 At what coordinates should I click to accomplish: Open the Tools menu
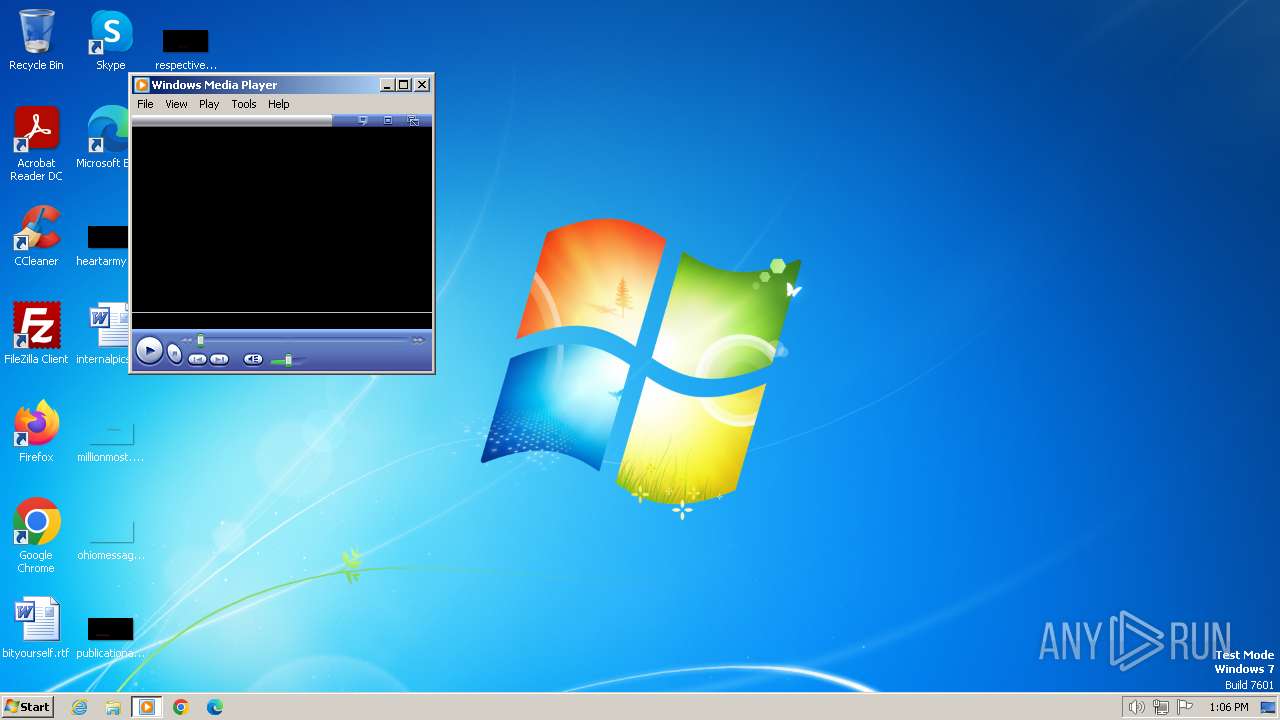(244, 104)
